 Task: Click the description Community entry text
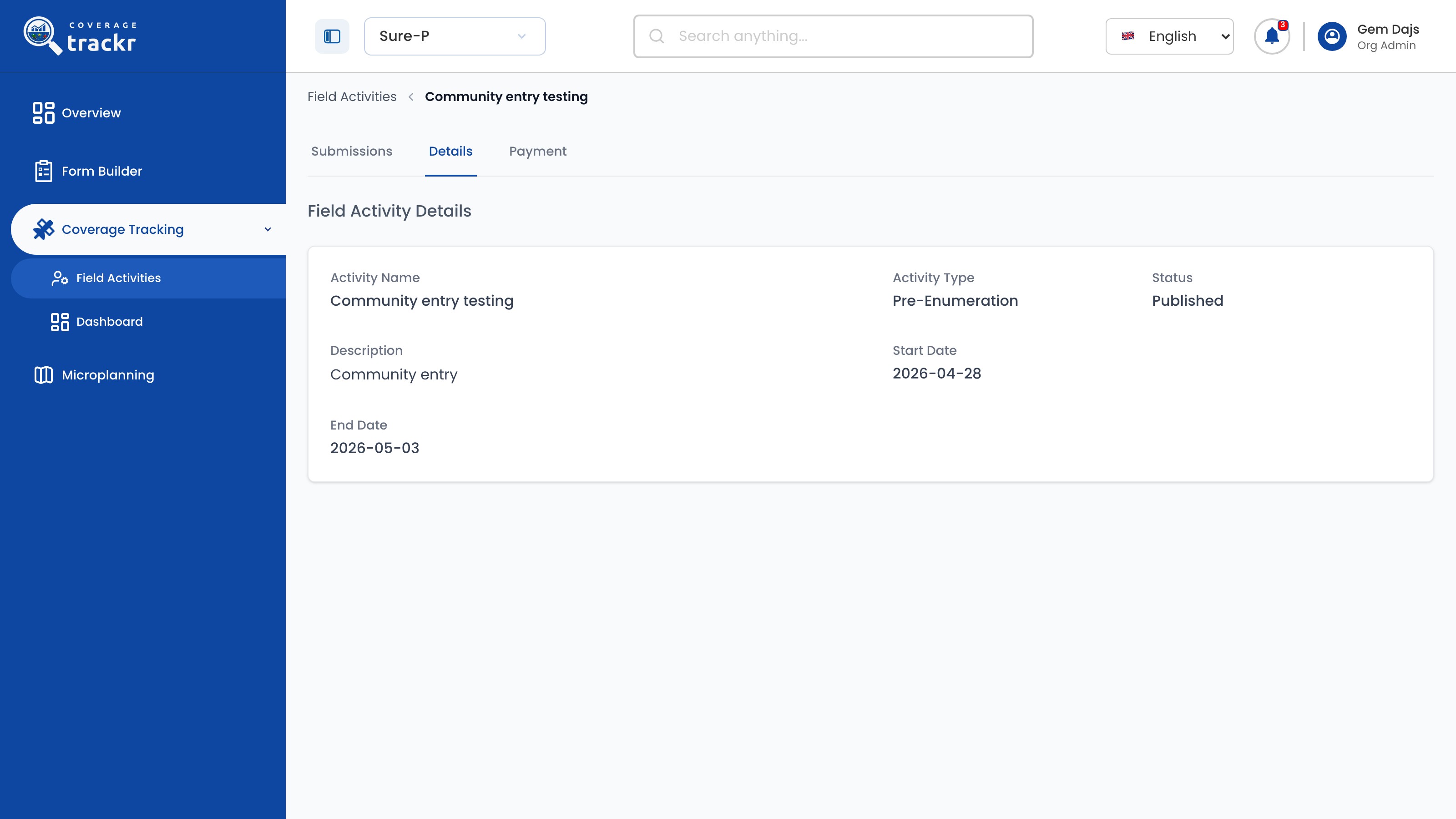(394, 375)
